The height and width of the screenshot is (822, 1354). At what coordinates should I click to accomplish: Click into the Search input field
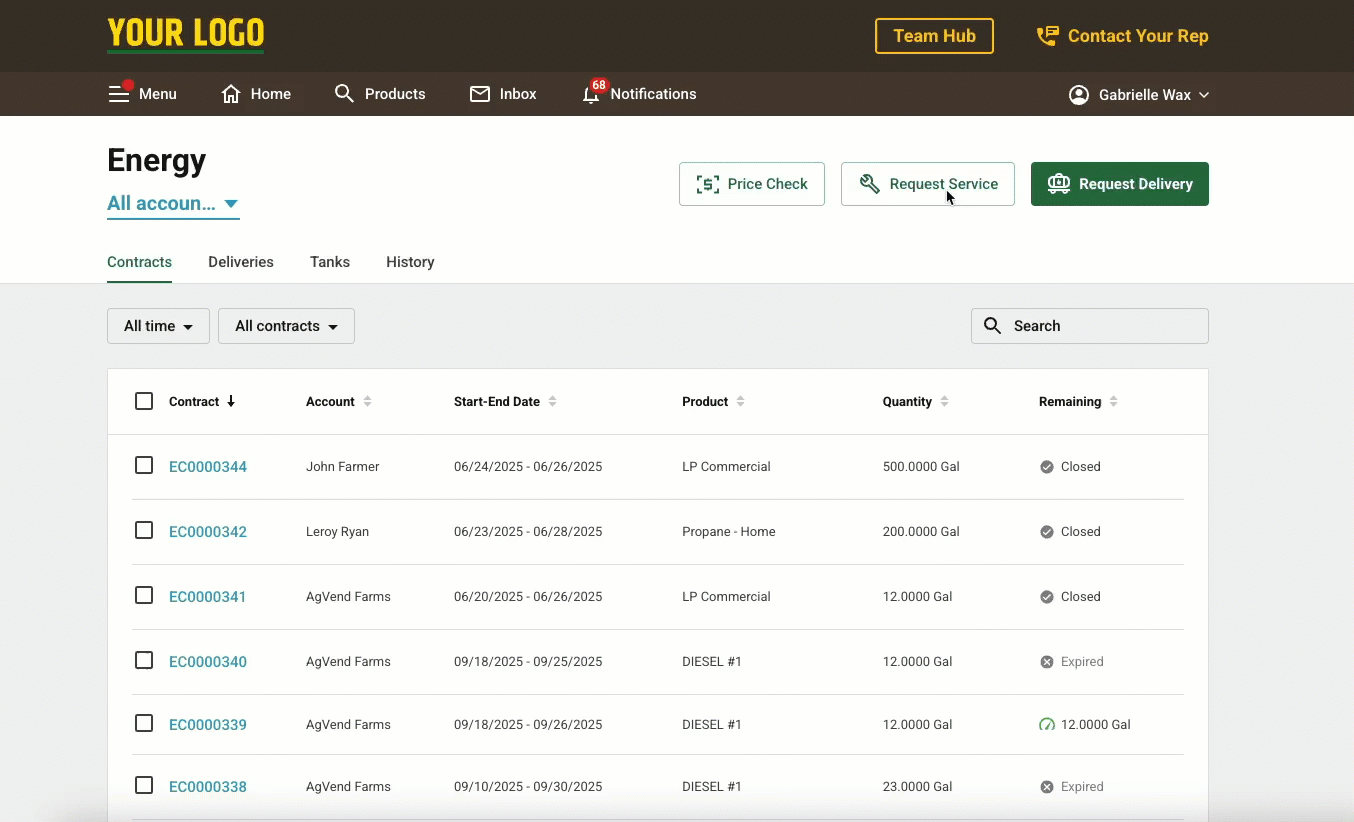tap(1090, 326)
